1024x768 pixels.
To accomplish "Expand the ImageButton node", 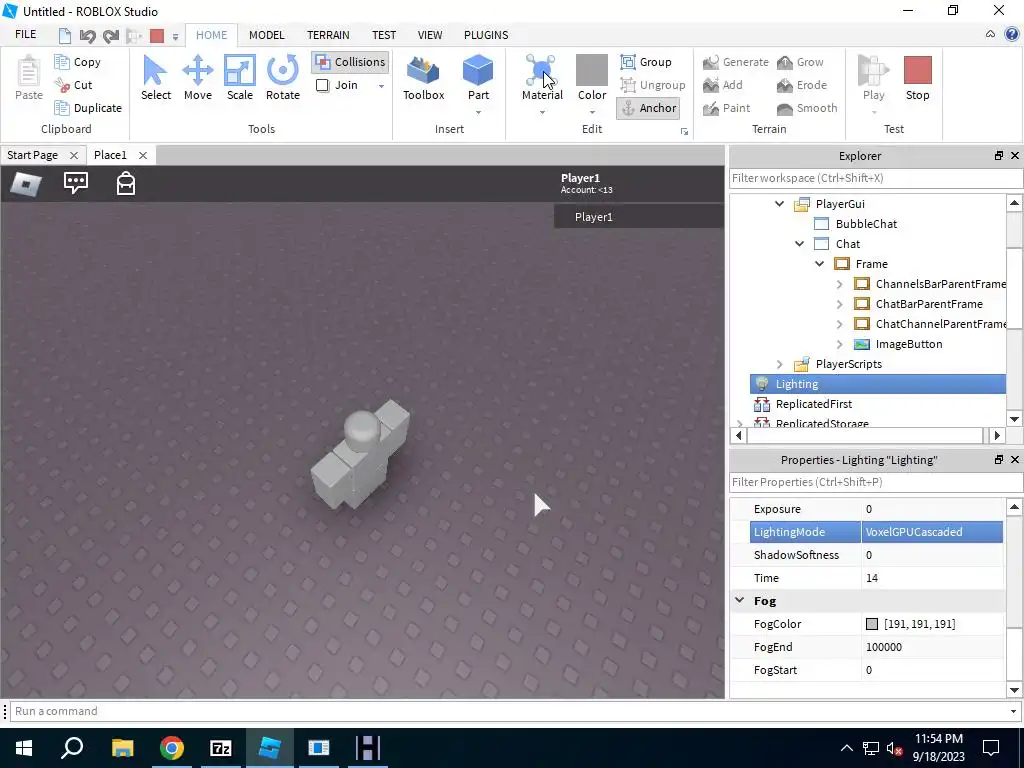I will pos(840,344).
